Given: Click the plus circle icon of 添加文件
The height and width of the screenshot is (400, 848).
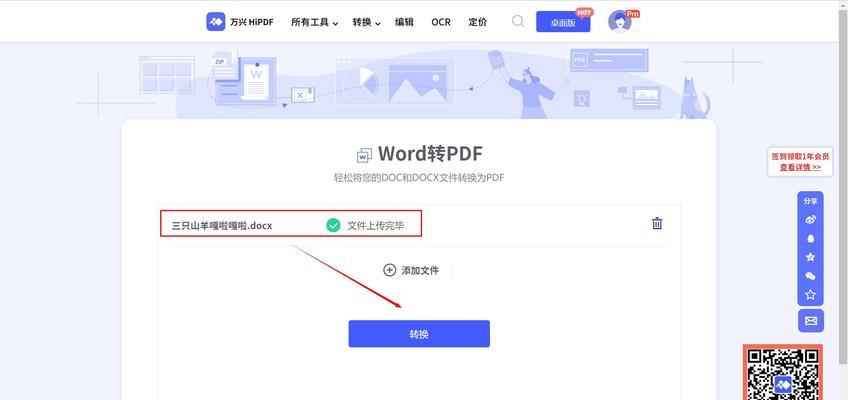Looking at the screenshot, I should [389, 270].
